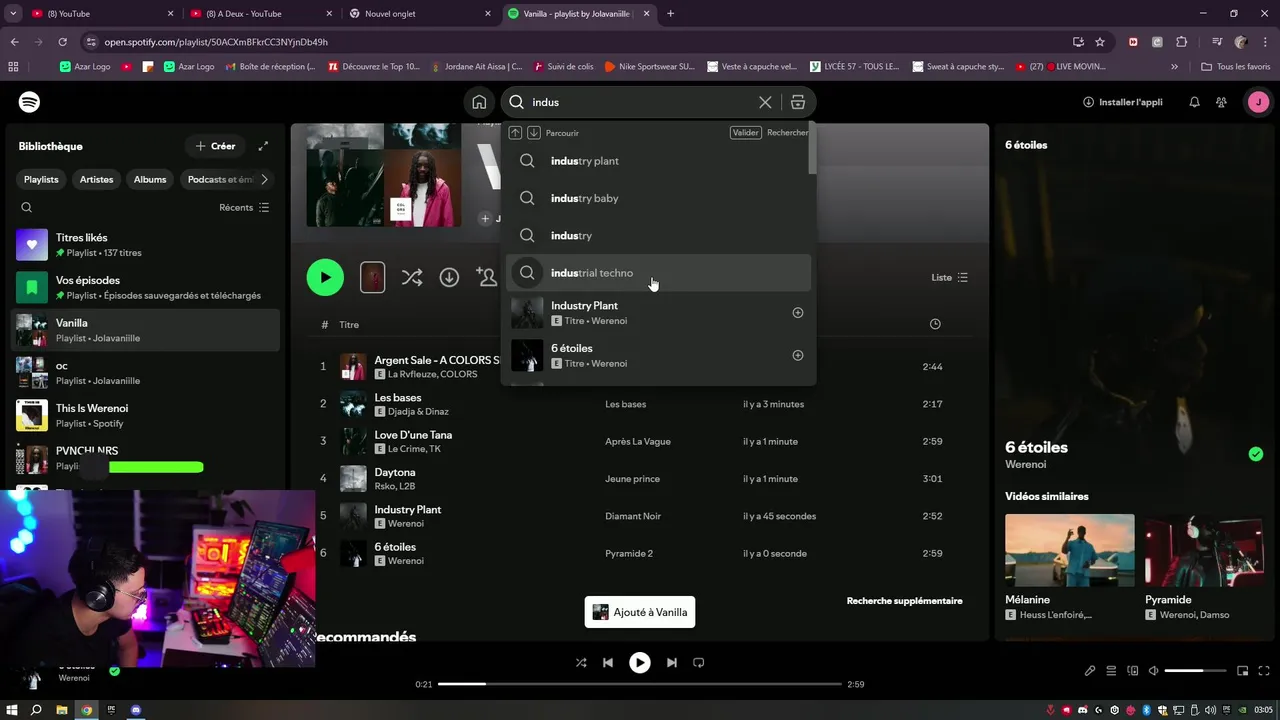Open the tab list dropdown arrow in Chrome

13,14
